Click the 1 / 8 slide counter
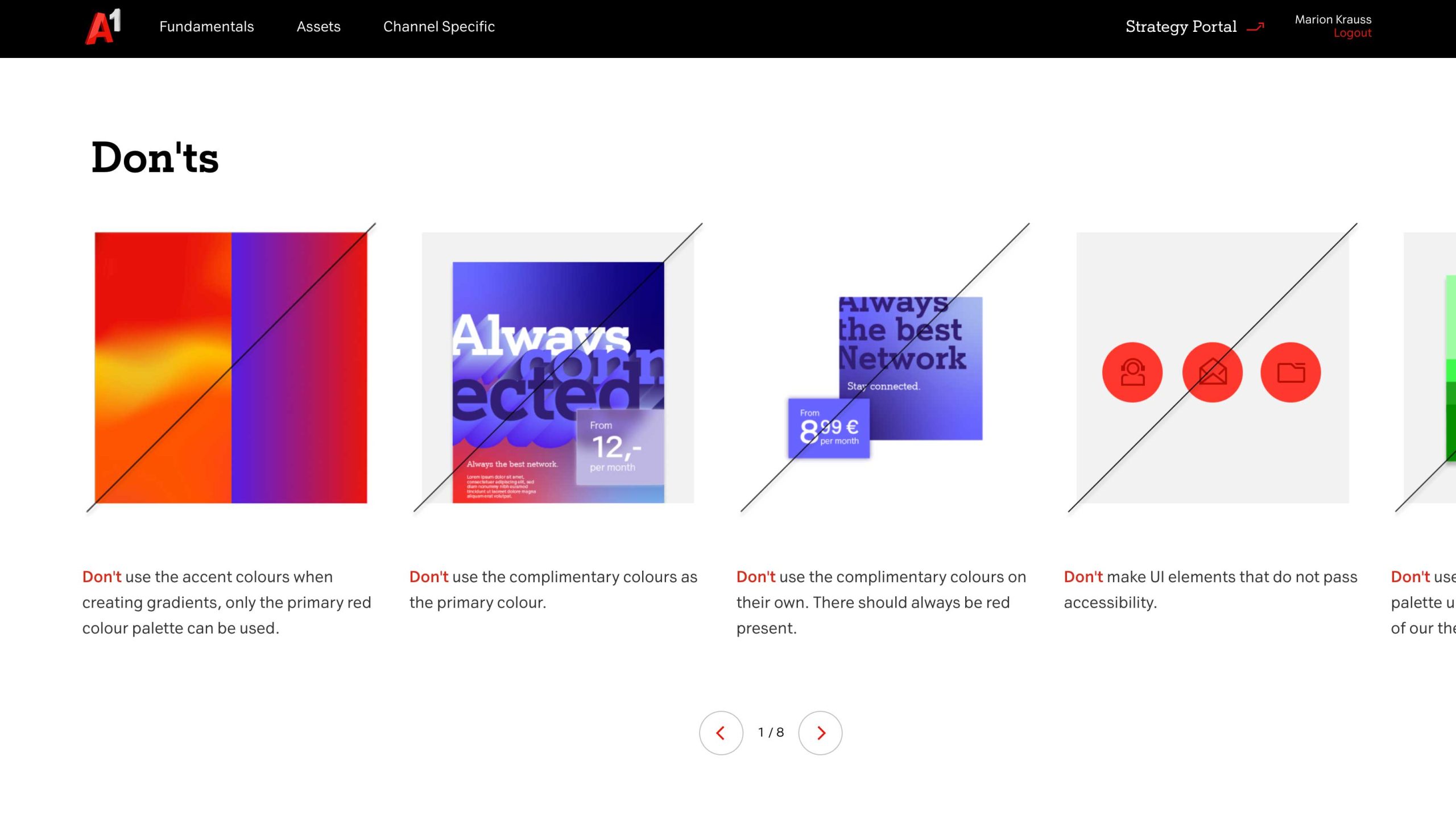This screenshot has width=1456, height=814. coord(771,733)
